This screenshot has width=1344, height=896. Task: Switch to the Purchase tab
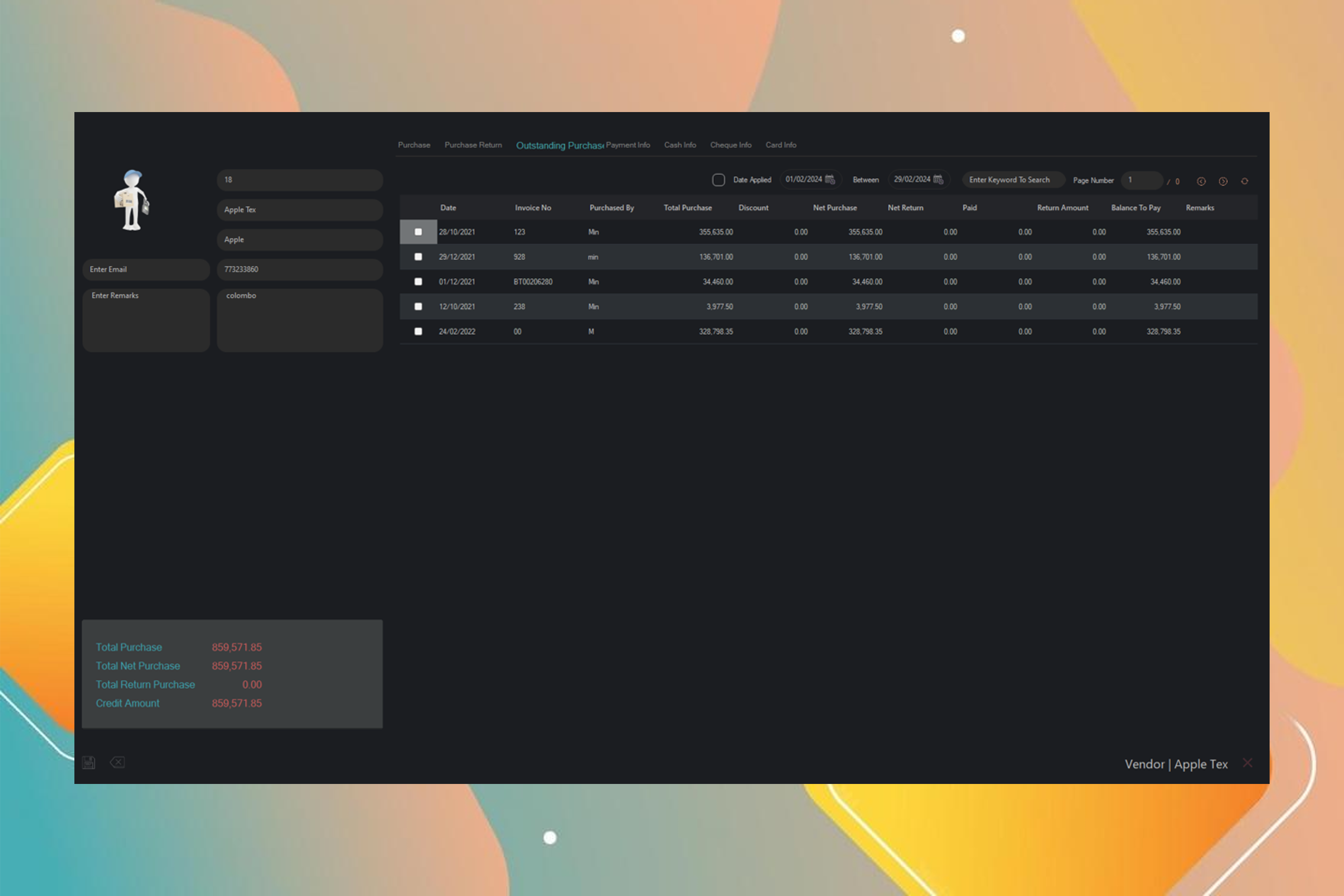pos(414,145)
